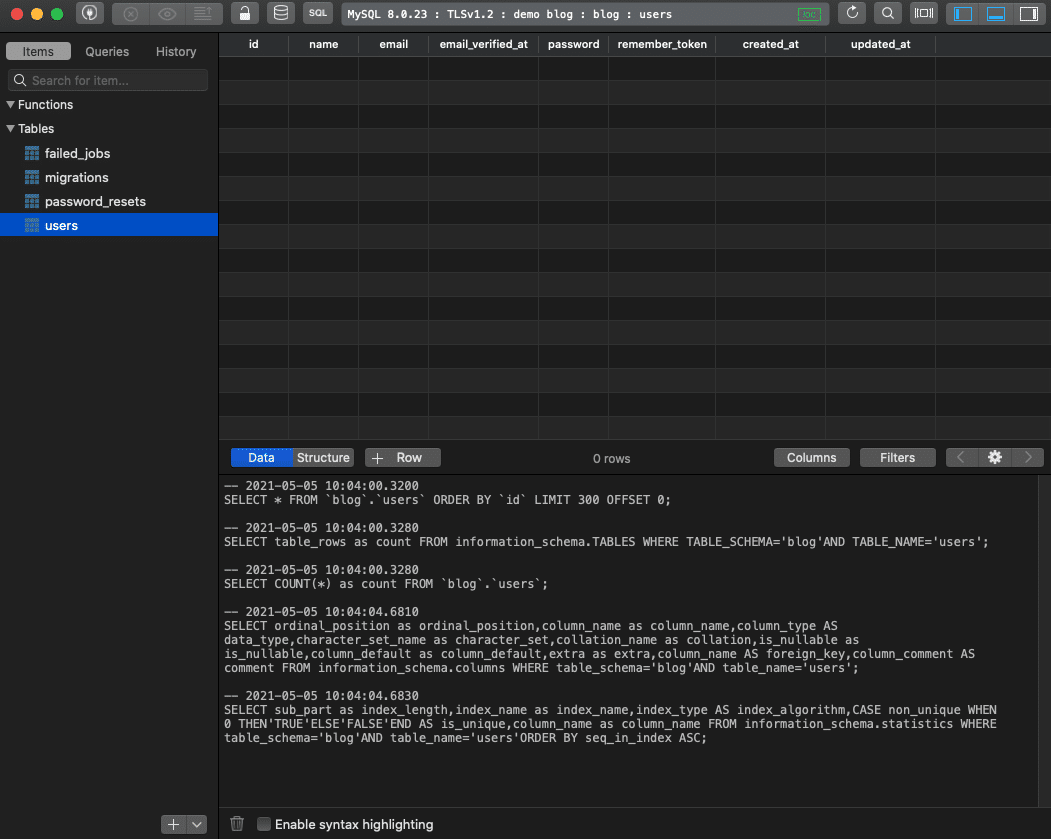This screenshot has height=839, width=1051.
Task: Collapse the Tables section
Action: [10, 129]
